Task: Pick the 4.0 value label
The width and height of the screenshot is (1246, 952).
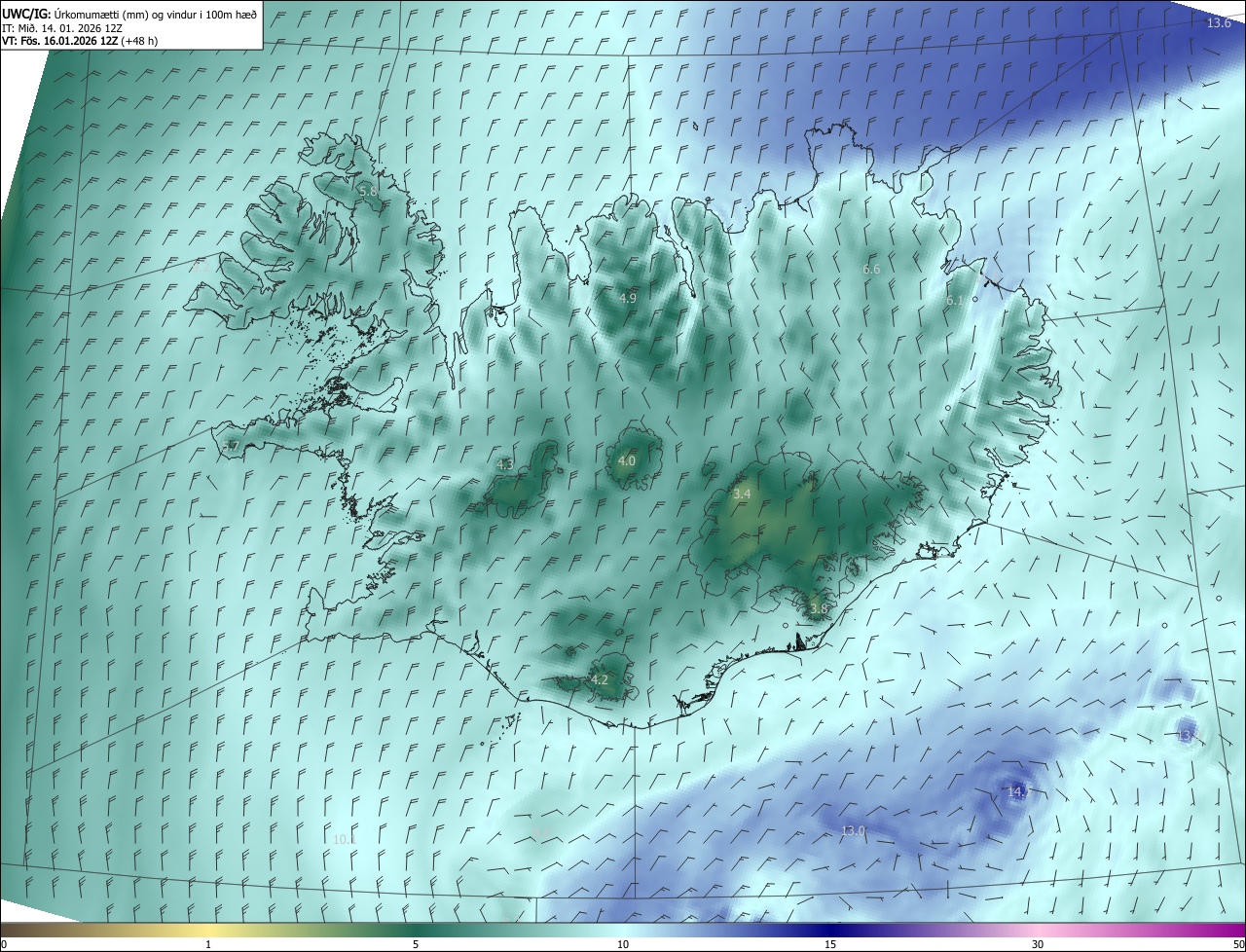Action: [627, 460]
